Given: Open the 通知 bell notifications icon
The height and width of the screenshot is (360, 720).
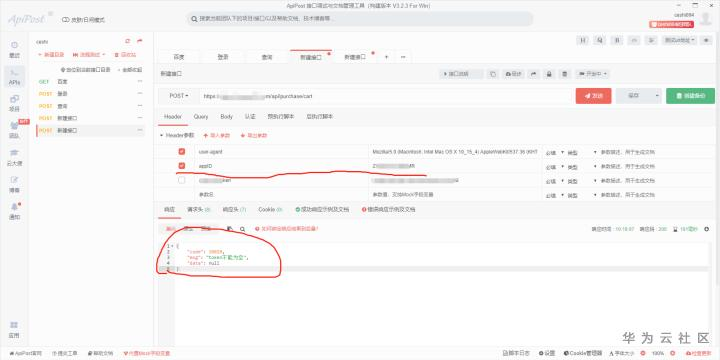Looking at the screenshot, I should tap(14, 211).
